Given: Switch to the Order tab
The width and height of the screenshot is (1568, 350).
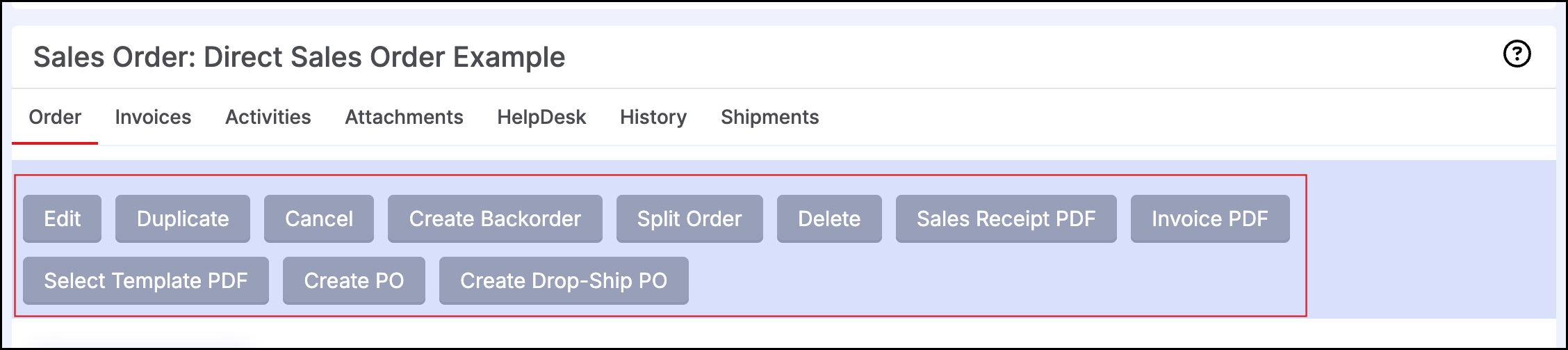Looking at the screenshot, I should tap(55, 117).
